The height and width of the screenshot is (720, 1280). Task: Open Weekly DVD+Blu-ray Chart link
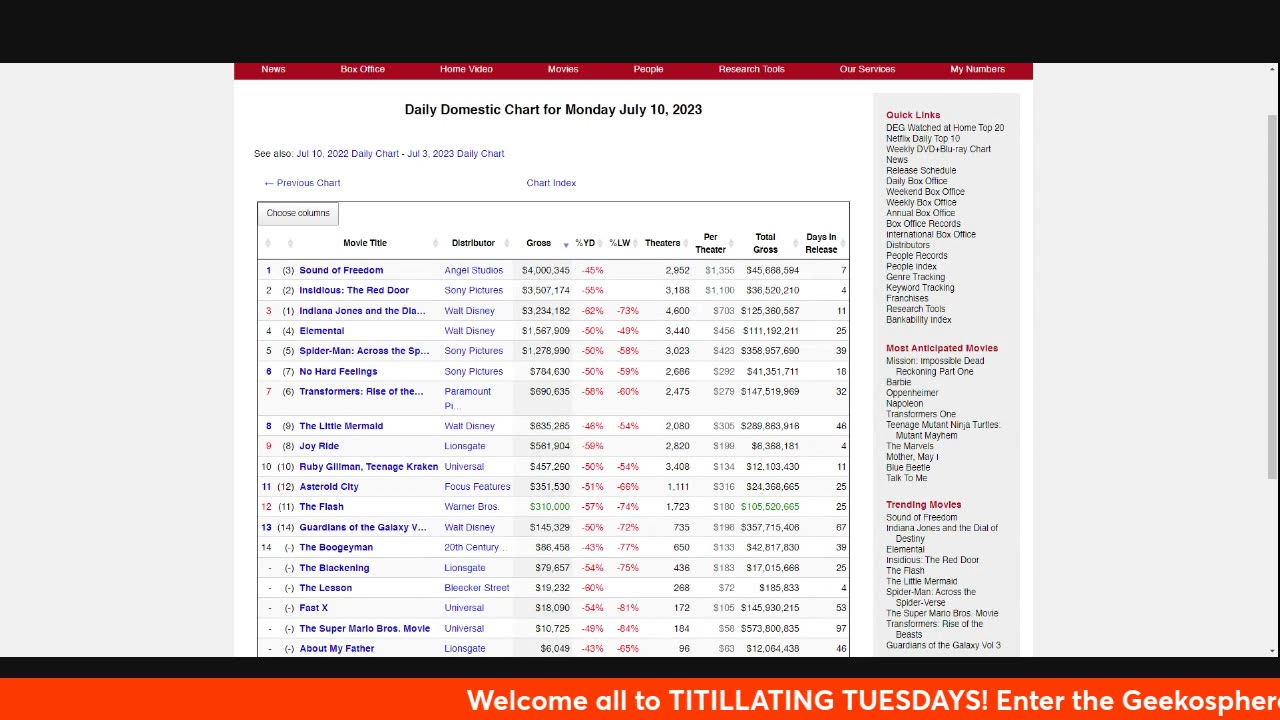click(x=938, y=149)
